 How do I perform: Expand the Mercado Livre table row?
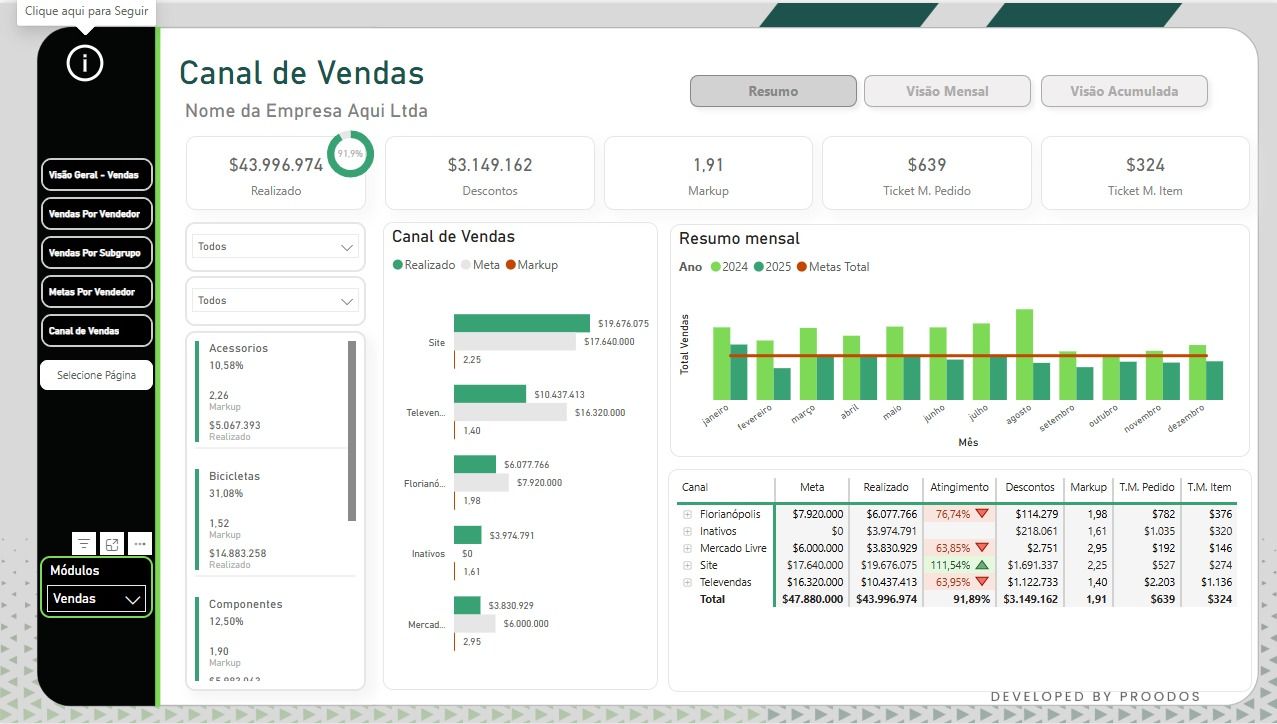pos(687,548)
